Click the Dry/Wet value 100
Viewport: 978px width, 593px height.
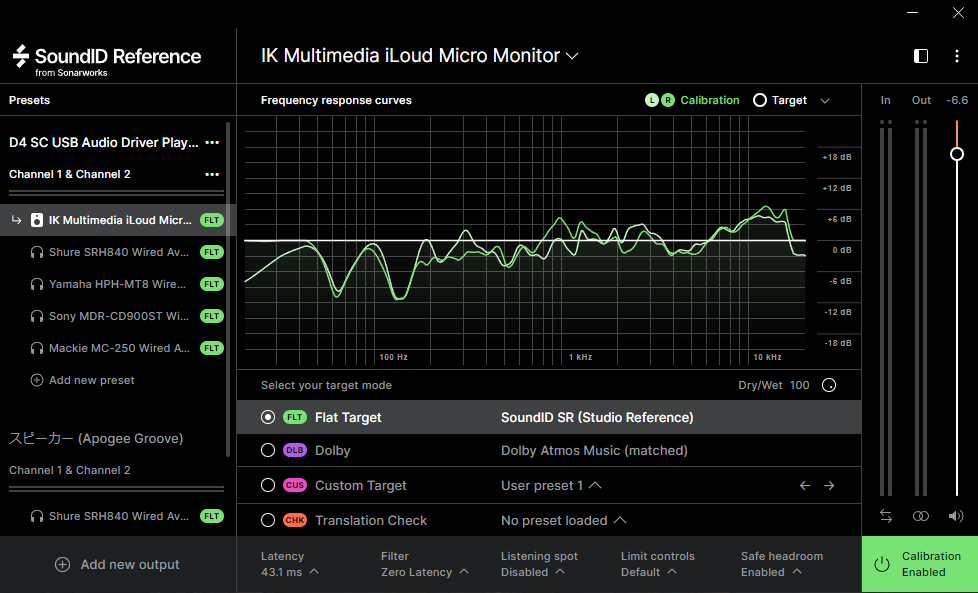(799, 385)
